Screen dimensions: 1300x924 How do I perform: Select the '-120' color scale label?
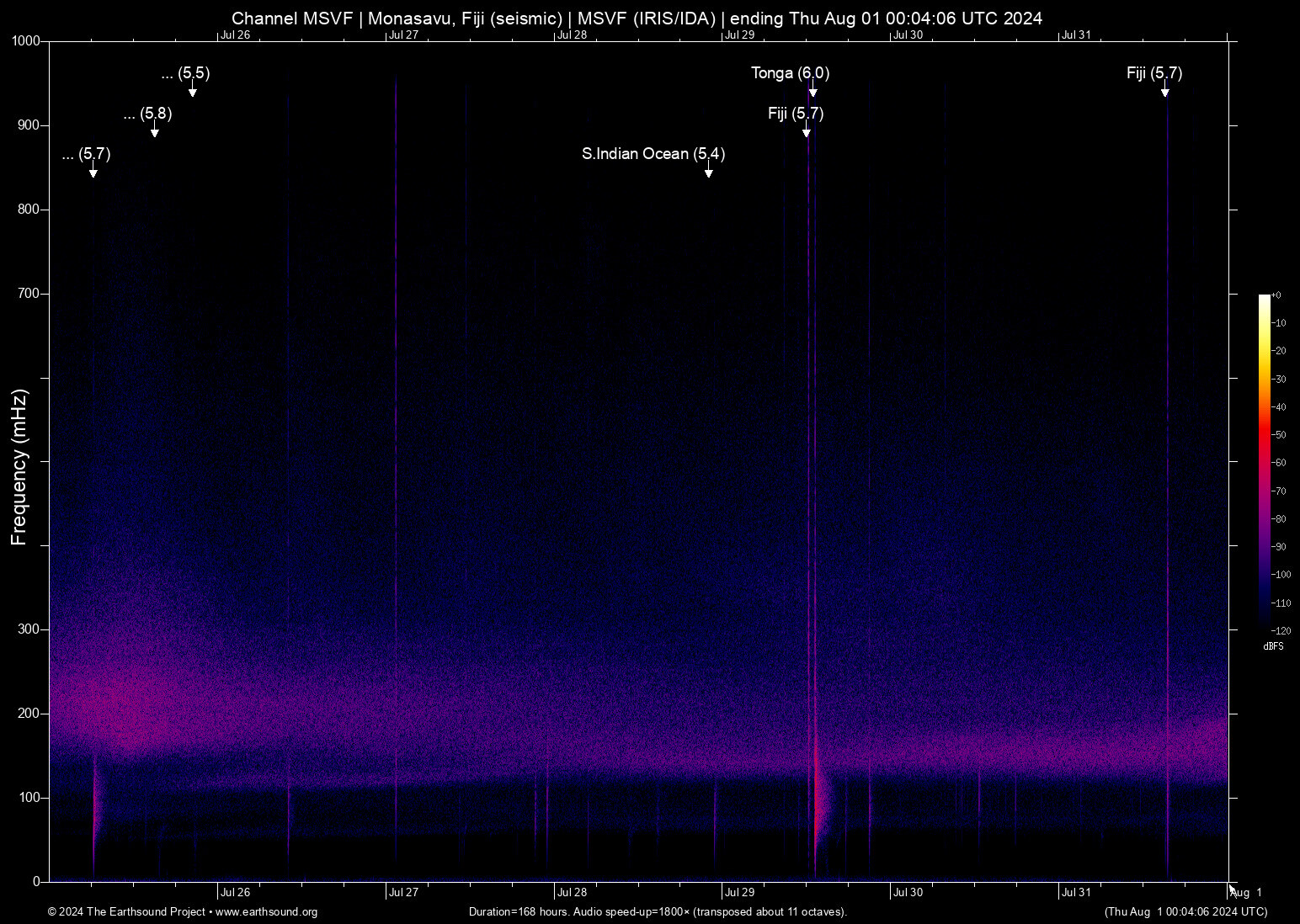[1281, 631]
